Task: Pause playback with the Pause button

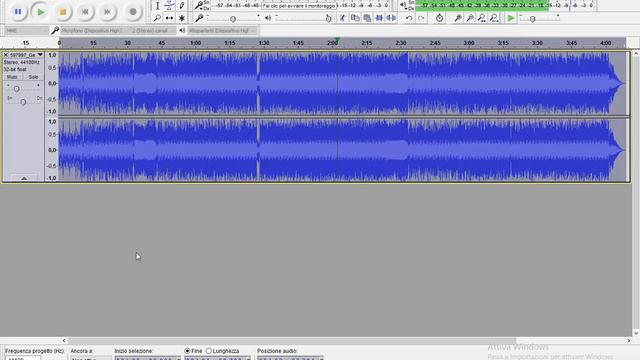Action: (x=18, y=12)
